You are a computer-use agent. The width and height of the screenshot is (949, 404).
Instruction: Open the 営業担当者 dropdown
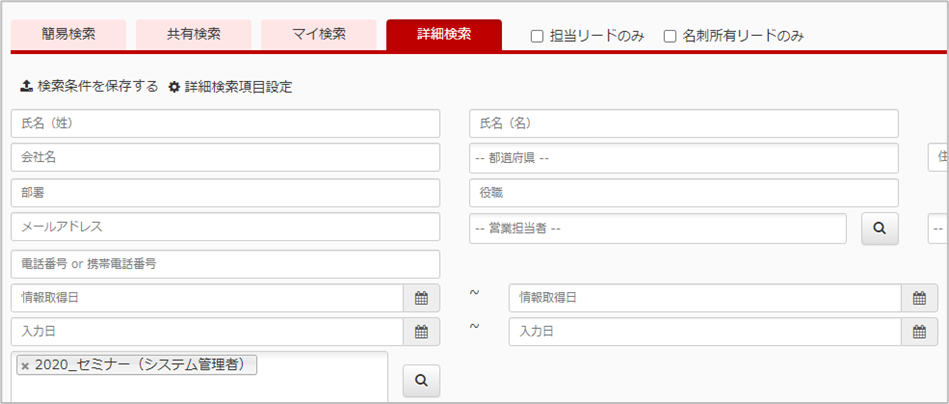coord(658,229)
